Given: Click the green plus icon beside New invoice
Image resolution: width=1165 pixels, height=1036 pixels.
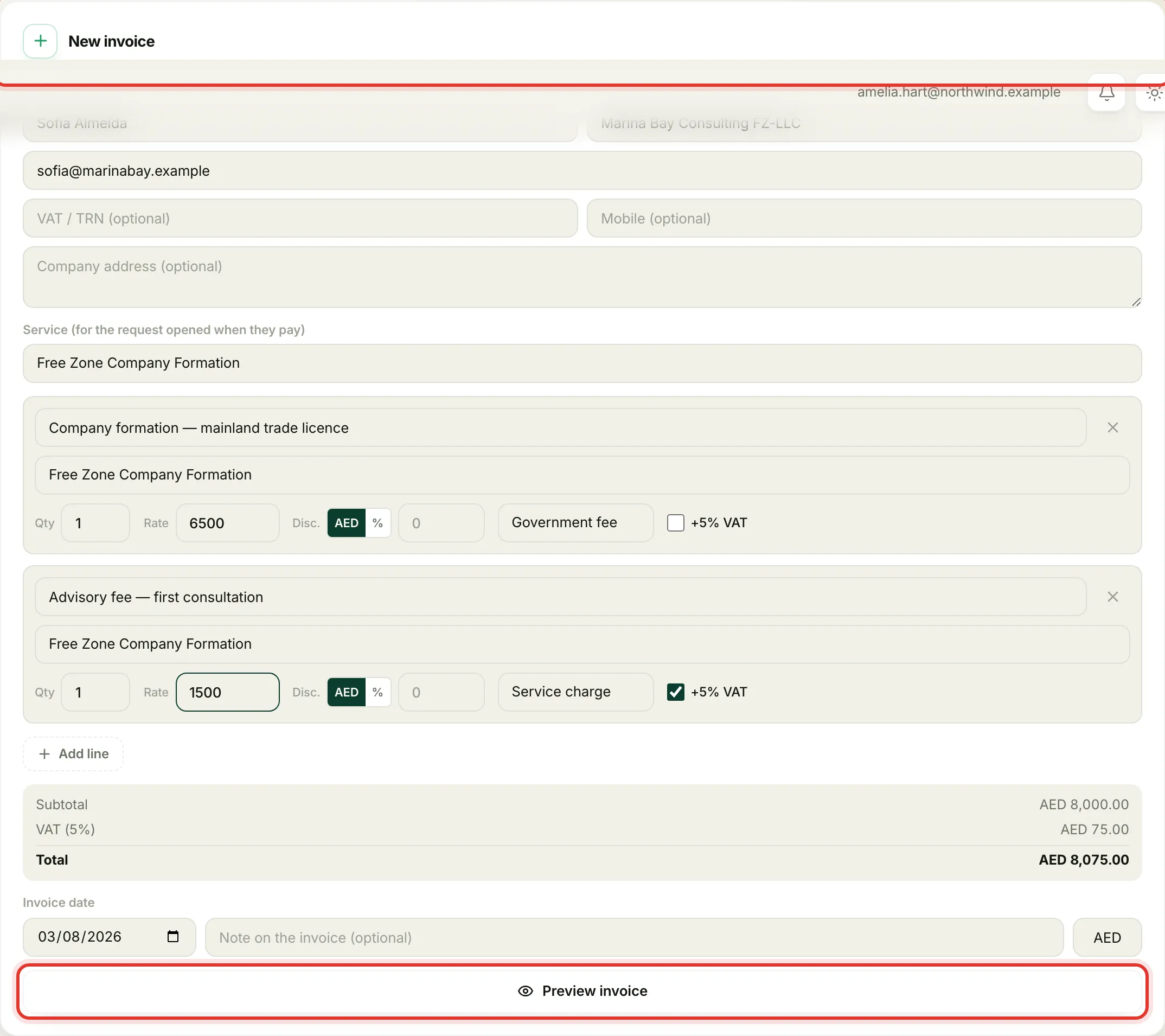Looking at the screenshot, I should 40,41.
